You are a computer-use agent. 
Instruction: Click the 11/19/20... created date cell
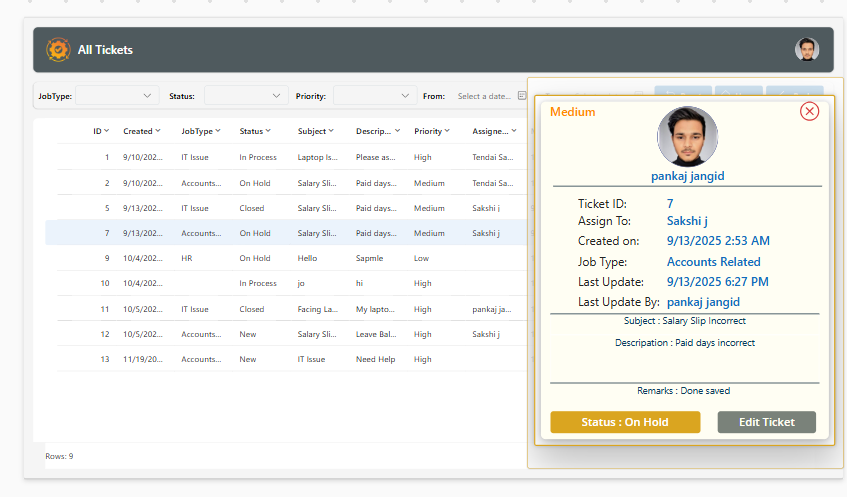point(143,359)
